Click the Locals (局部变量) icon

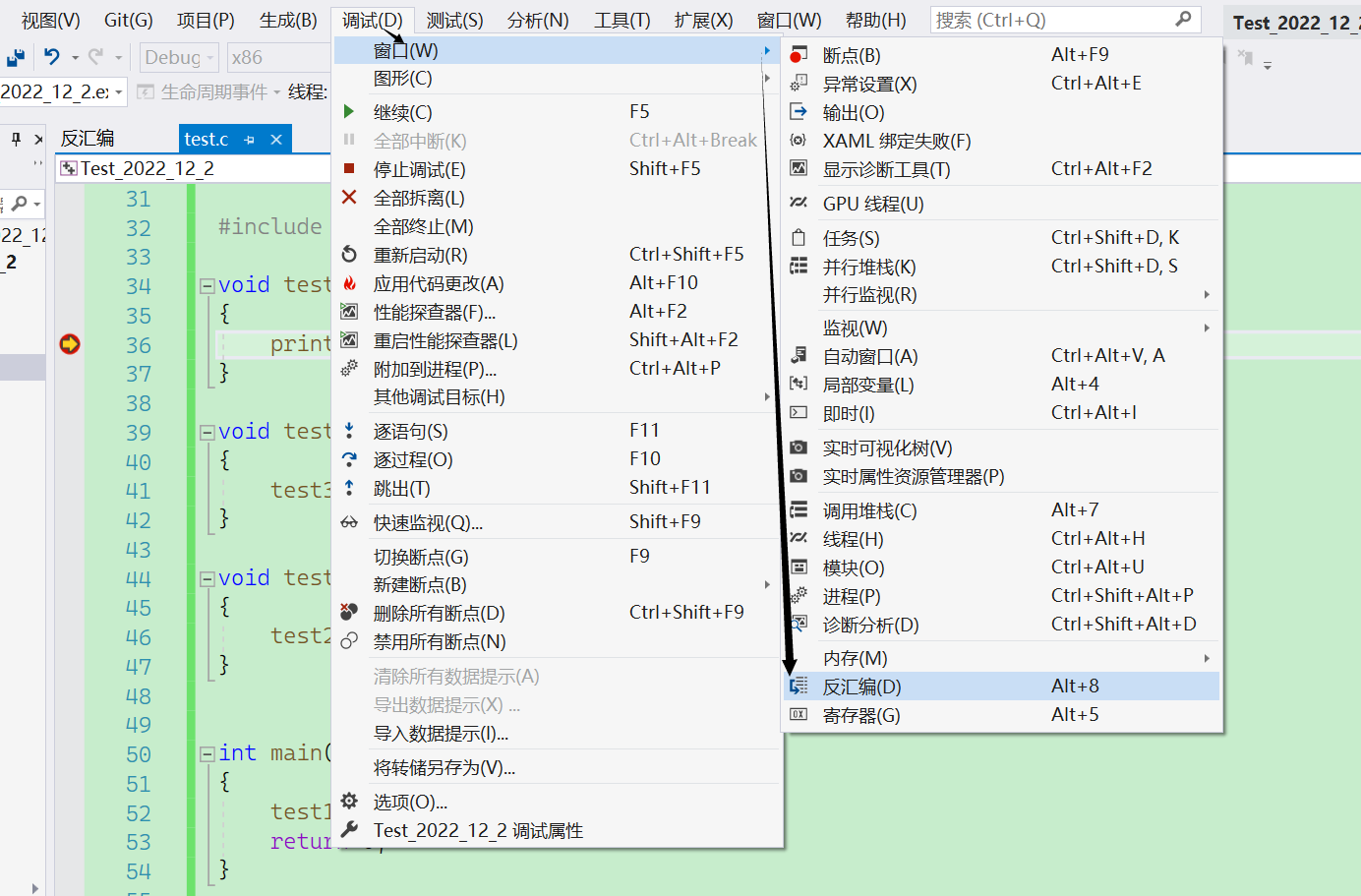(x=799, y=385)
